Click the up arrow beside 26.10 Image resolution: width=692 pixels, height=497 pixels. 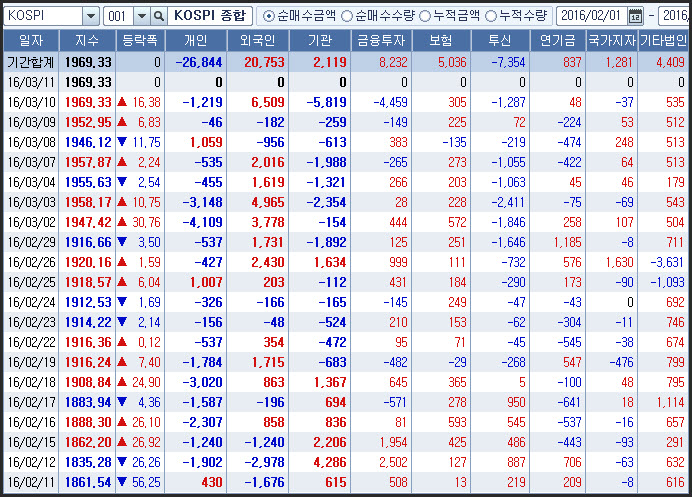pyautogui.click(x=122, y=422)
